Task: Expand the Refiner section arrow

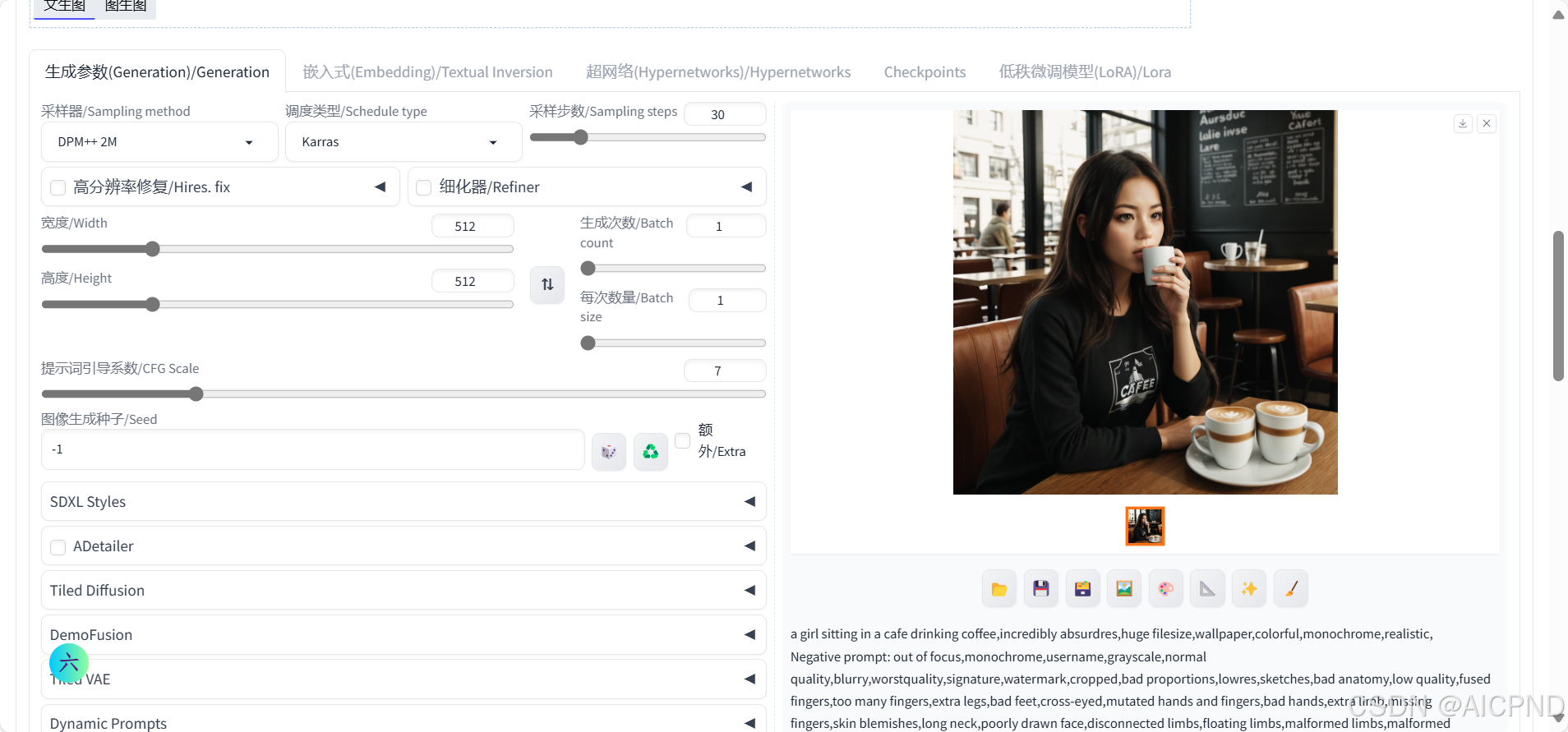Action: [x=747, y=187]
